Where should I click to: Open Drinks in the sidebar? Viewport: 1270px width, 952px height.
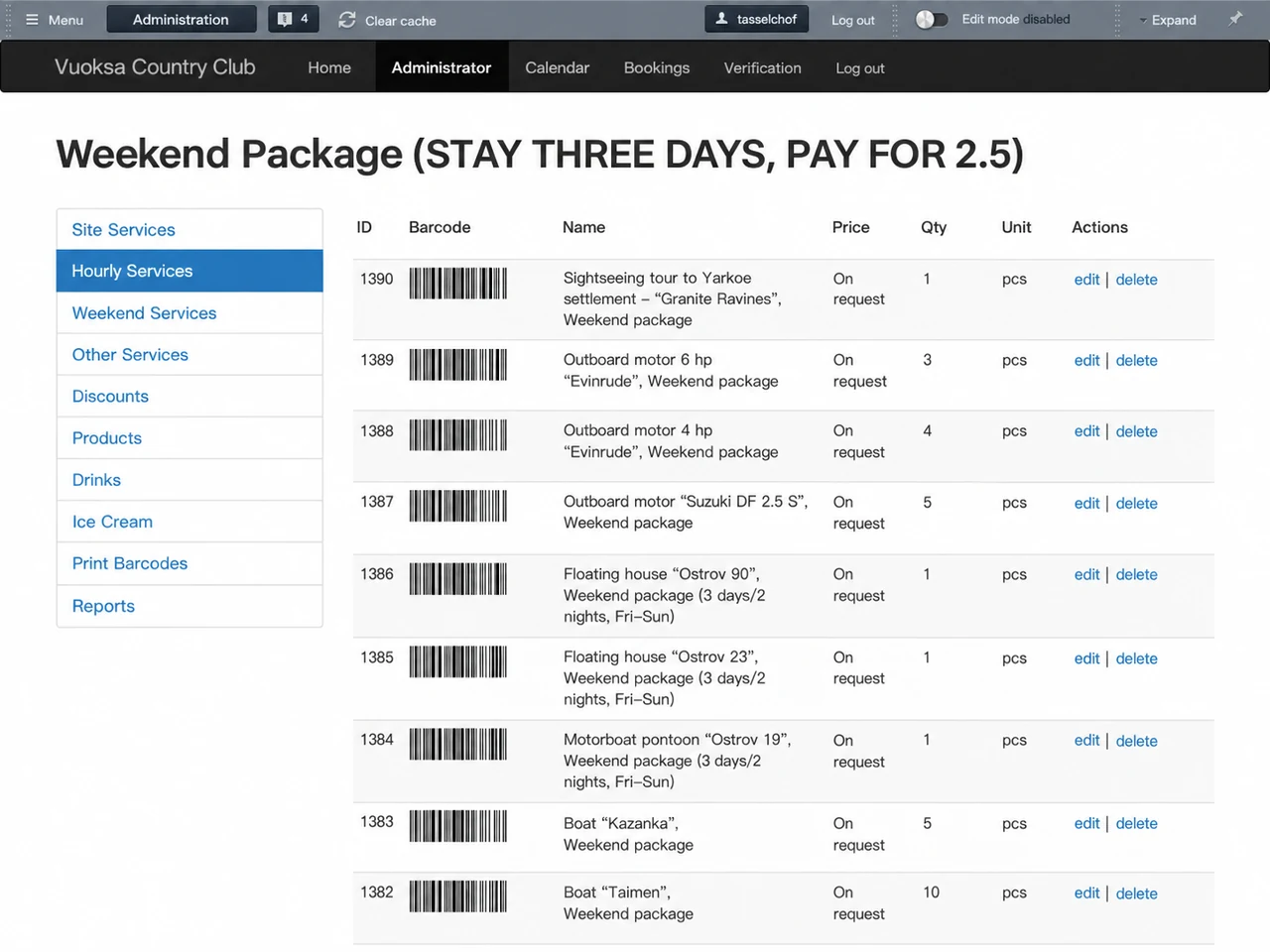point(190,479)
